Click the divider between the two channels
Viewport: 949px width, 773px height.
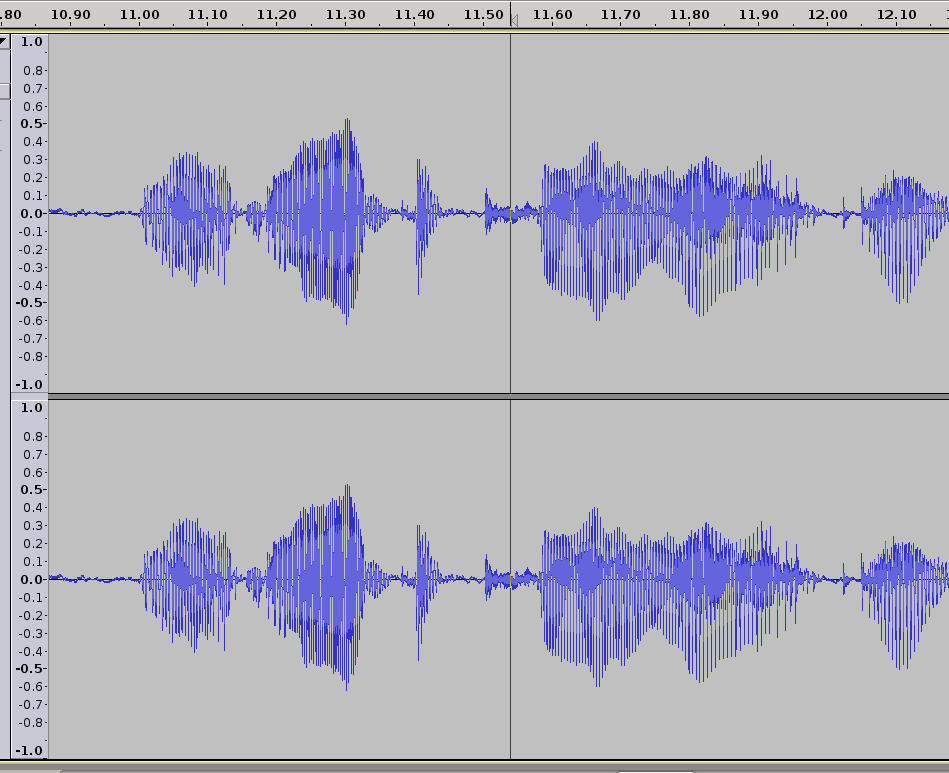pos(400,396)
